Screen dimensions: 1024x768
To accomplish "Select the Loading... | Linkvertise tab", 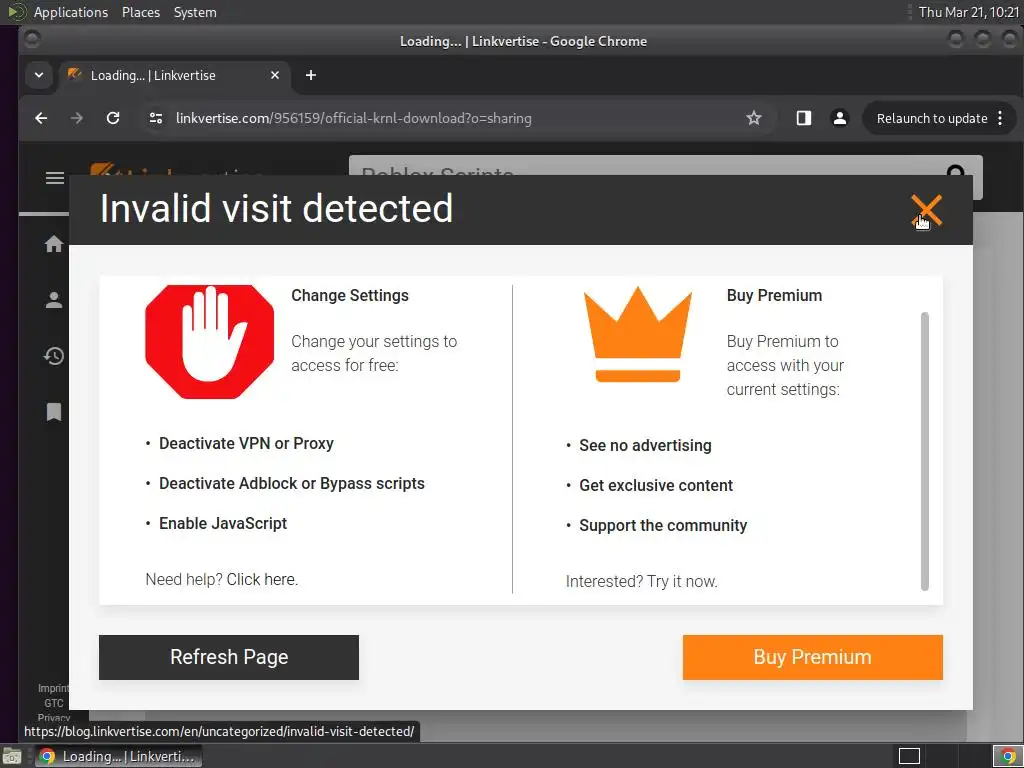I will click(175, 75).
